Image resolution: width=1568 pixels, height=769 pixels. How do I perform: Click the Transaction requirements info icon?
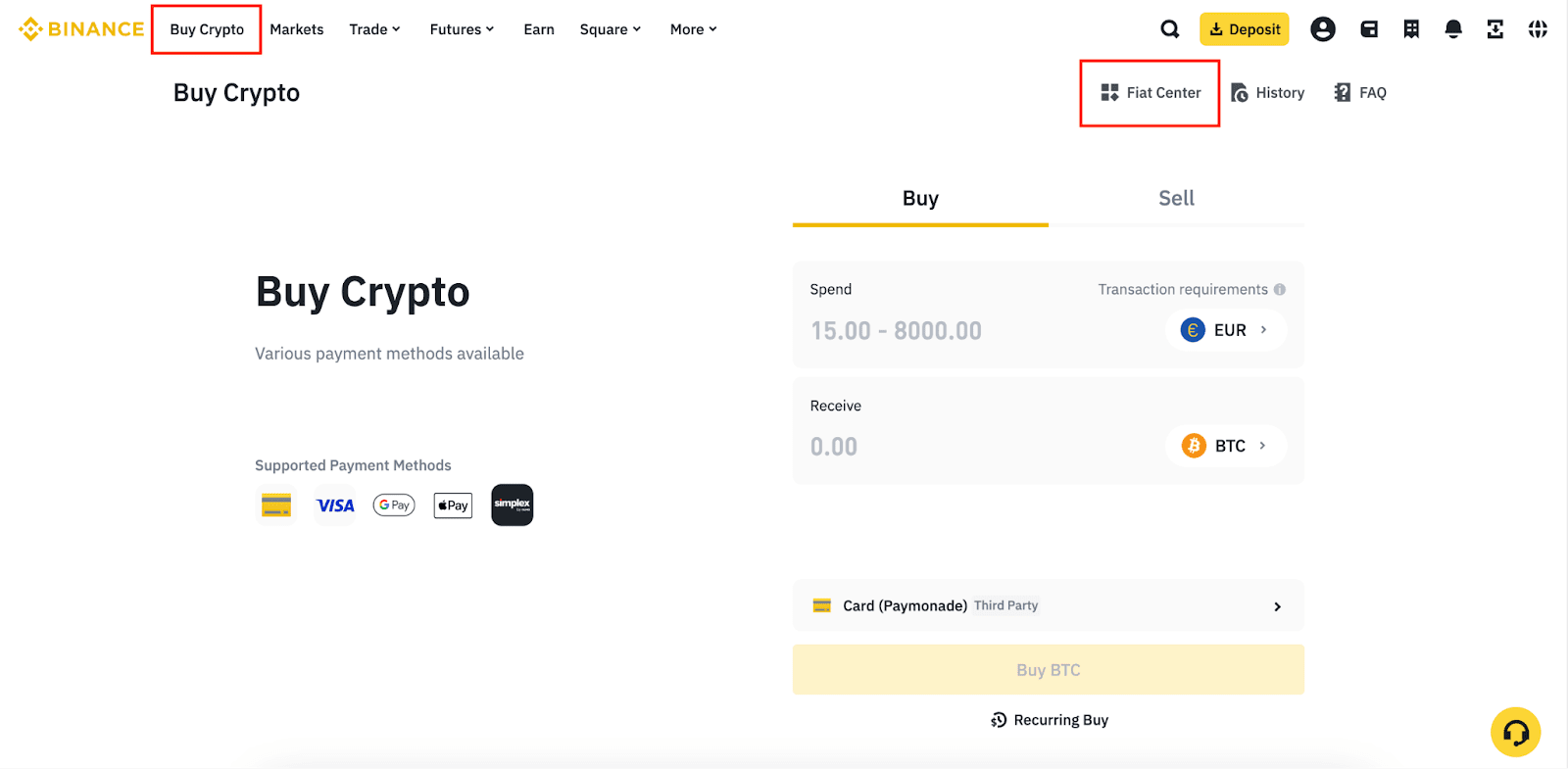point(1279,290)
